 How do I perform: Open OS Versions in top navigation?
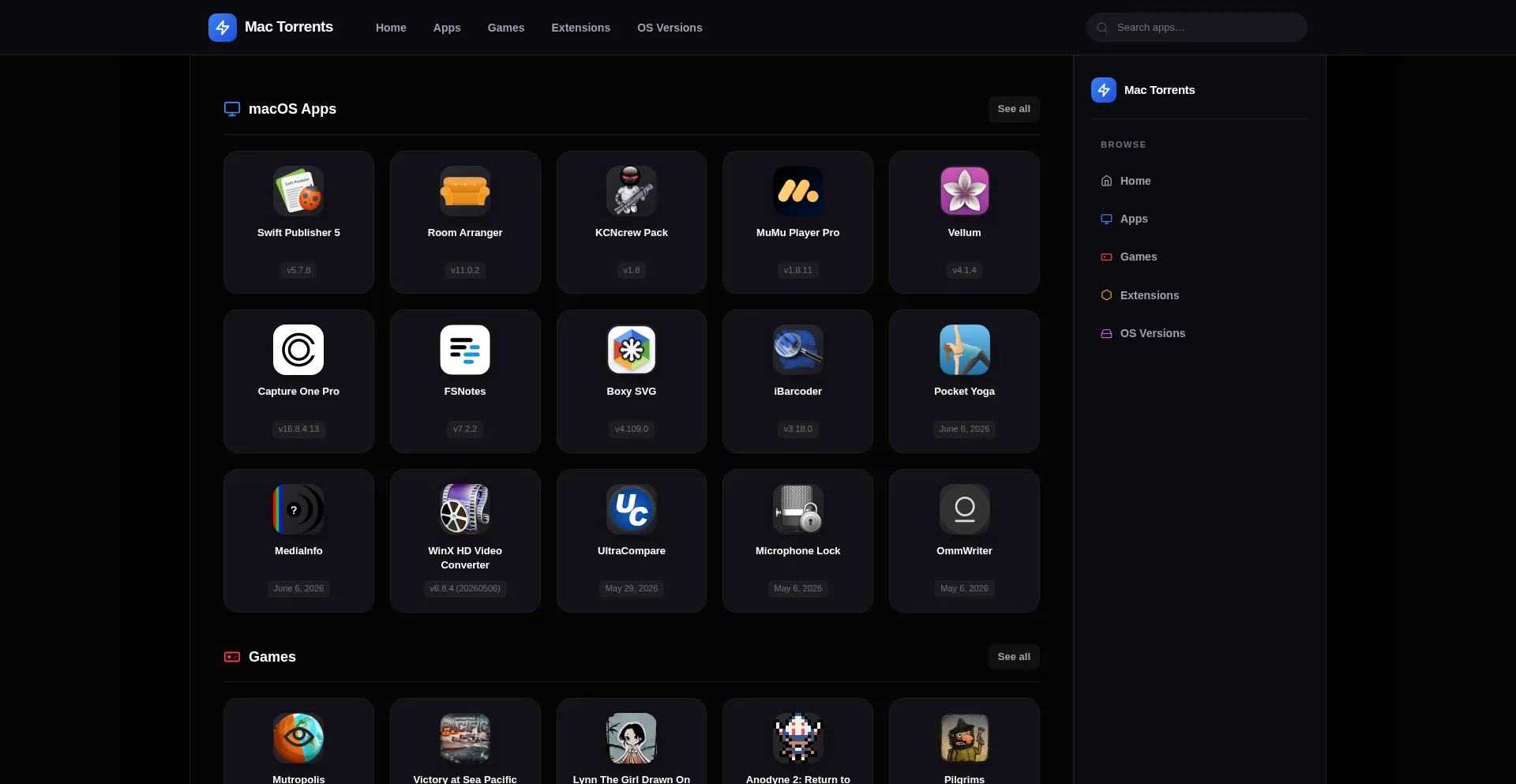tap(670, 28)
